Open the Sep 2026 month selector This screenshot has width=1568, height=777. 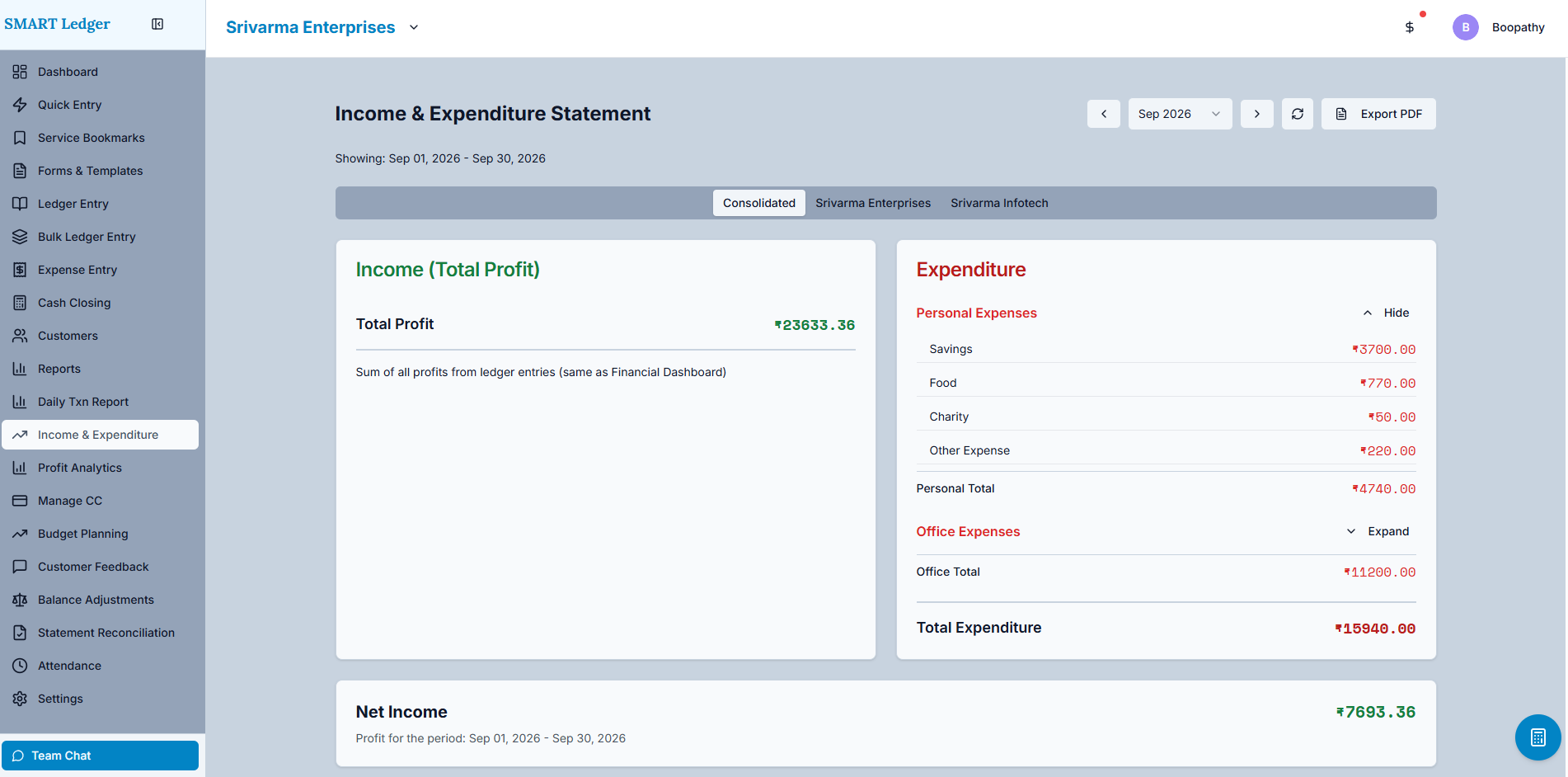[1180, 114]
